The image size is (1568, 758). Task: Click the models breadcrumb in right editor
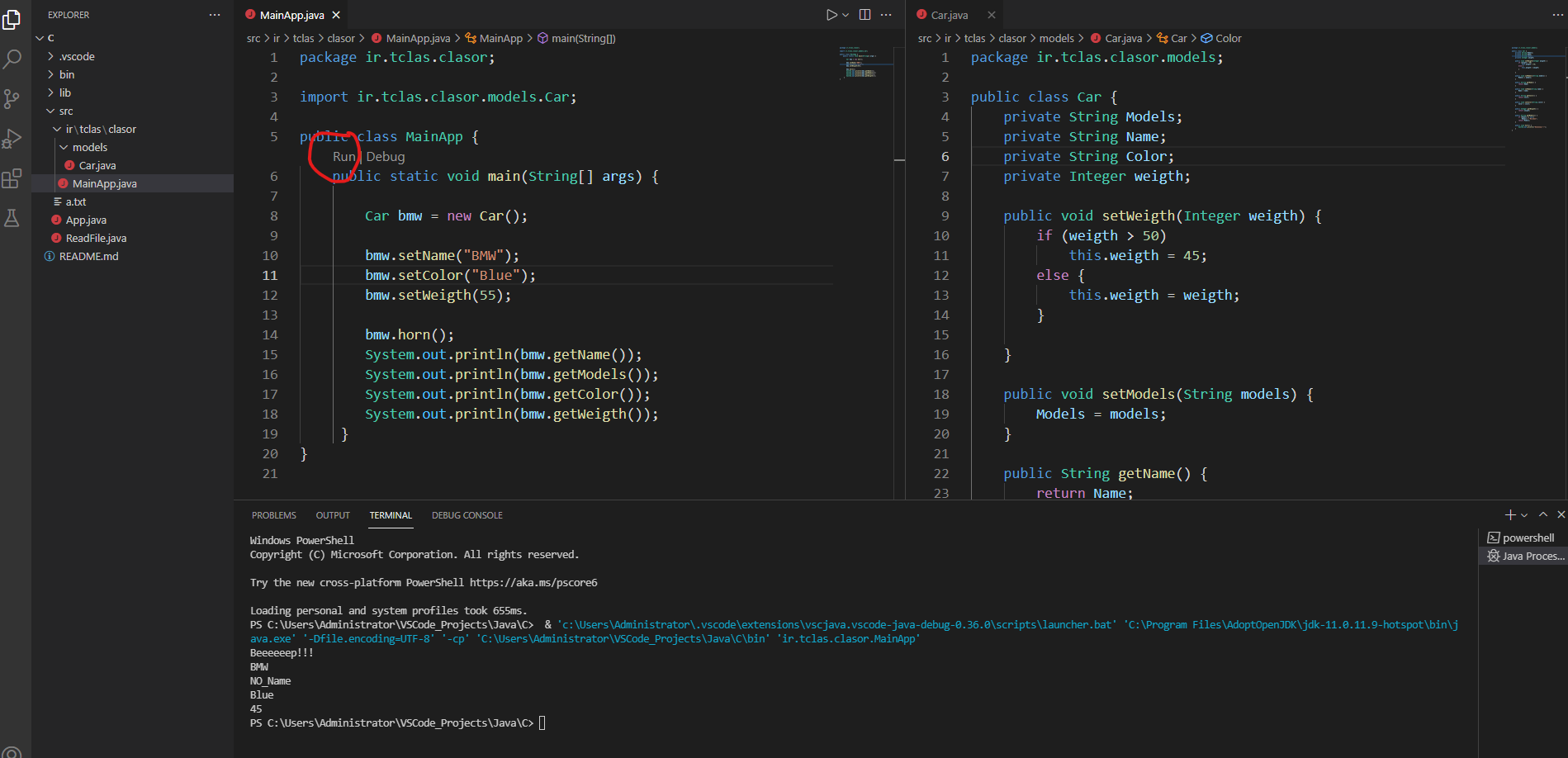pyautogui.click(x=1057, y=38)
